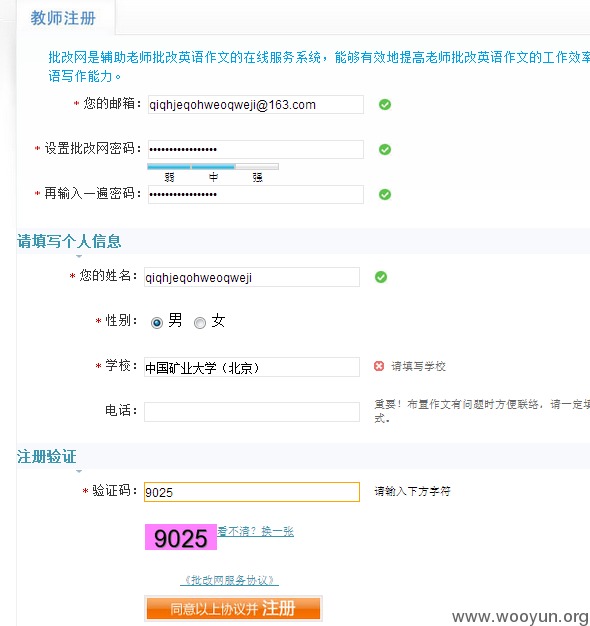Viewport: 590px width, 626px height.
Task: Open the 《批改网服务协议》 link
Action: pos(230,580)
